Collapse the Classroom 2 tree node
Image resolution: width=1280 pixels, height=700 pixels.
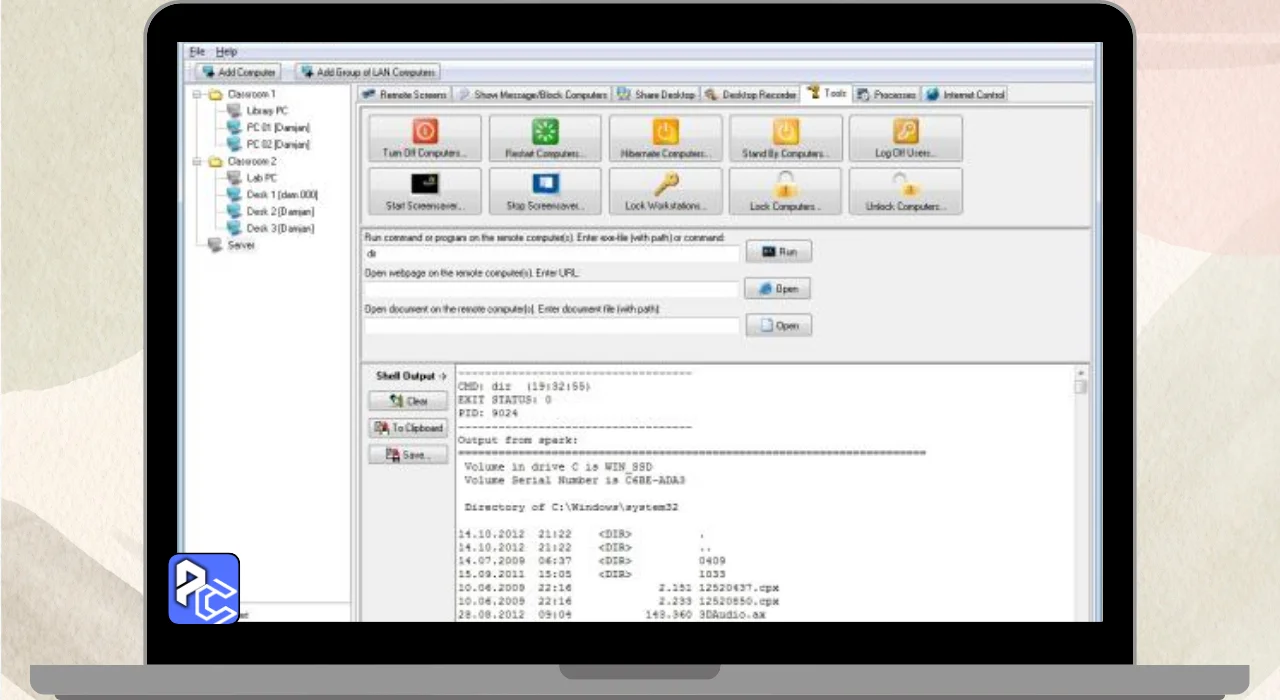coord(197,161)
